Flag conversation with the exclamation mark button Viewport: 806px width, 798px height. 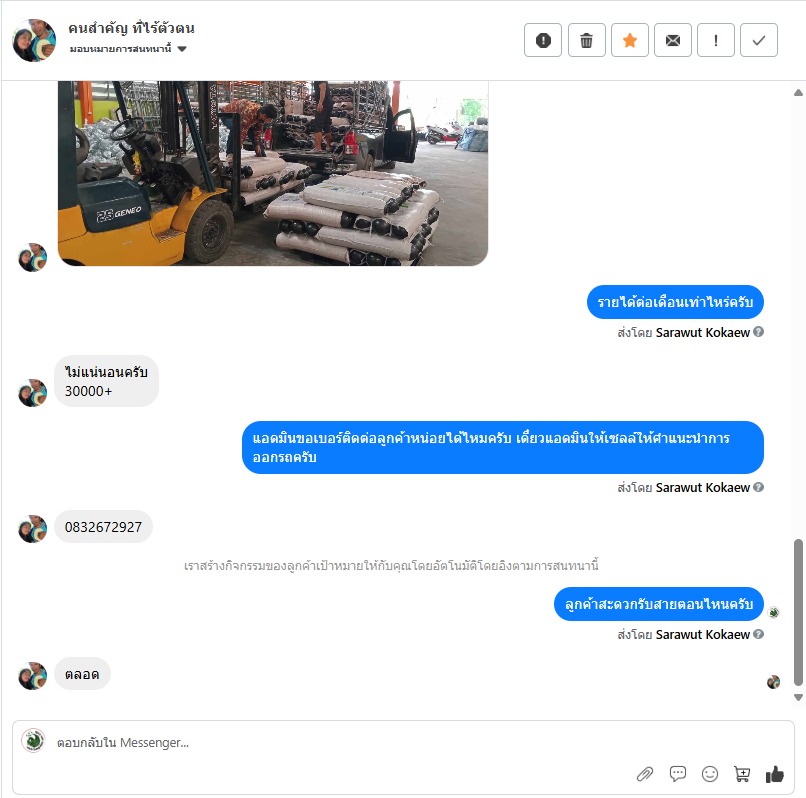[x=716, y=40]
